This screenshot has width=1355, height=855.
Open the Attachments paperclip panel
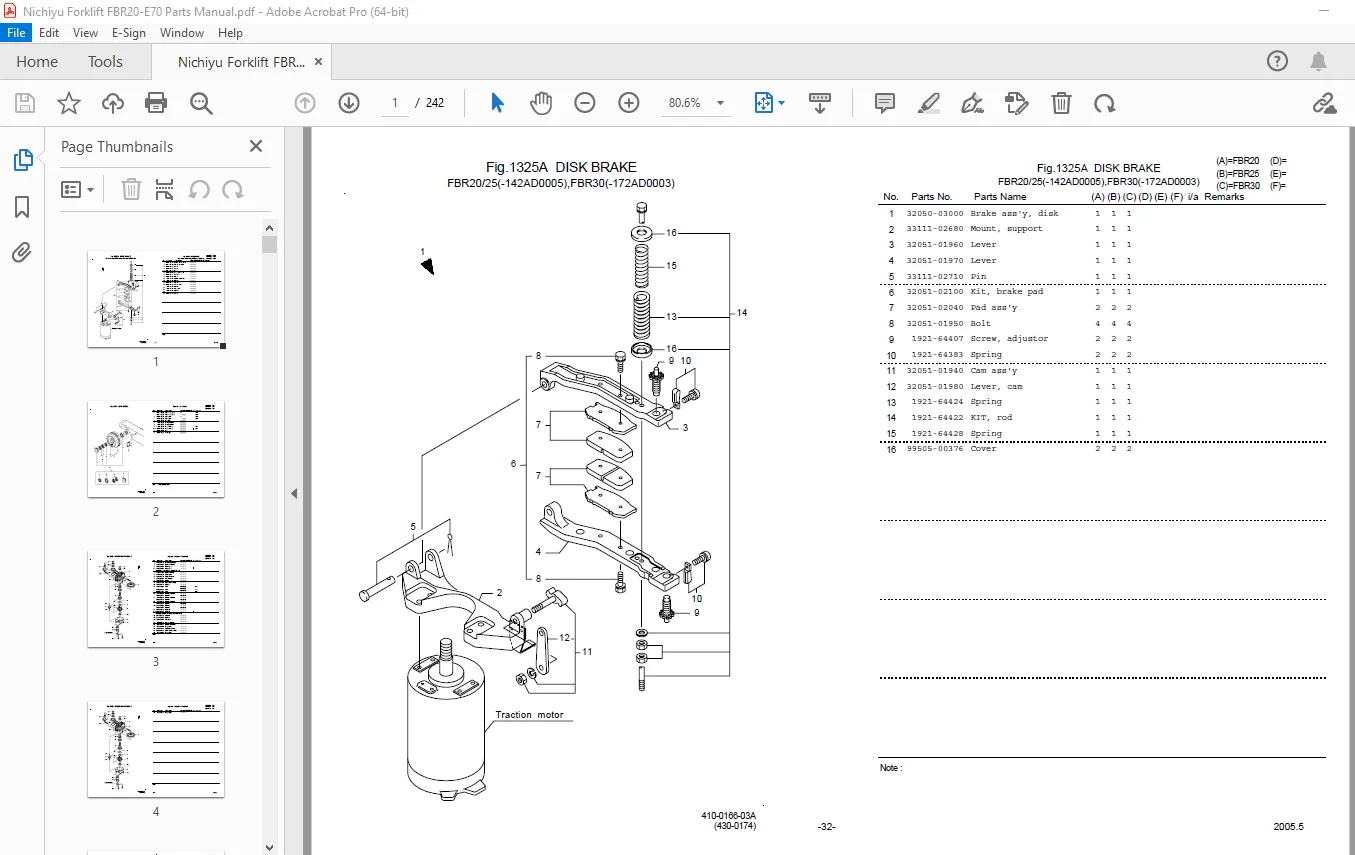pyautogui.click(x=22, y=253)
